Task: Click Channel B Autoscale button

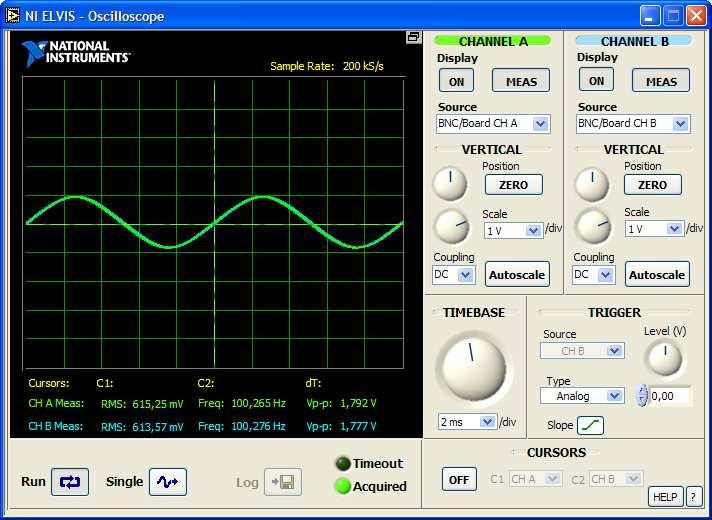Action: tap(657, 274)
